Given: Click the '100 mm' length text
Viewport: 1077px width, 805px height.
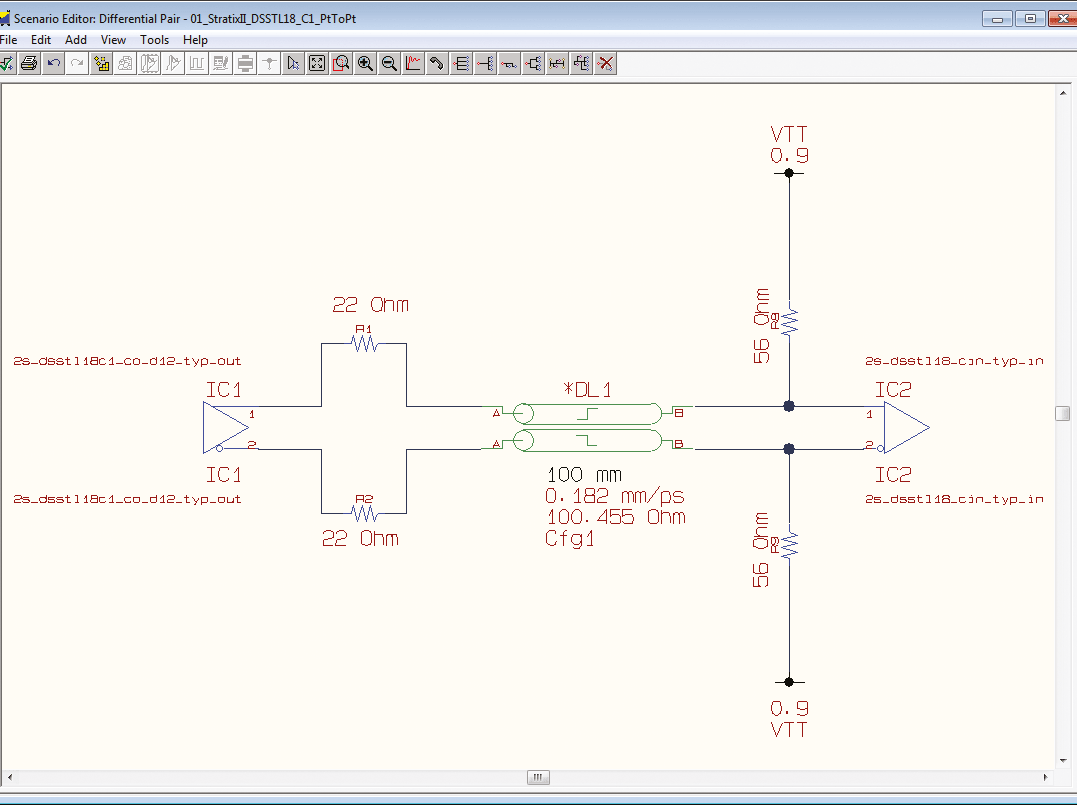Looking at the screenshot, I should [585, 475].
